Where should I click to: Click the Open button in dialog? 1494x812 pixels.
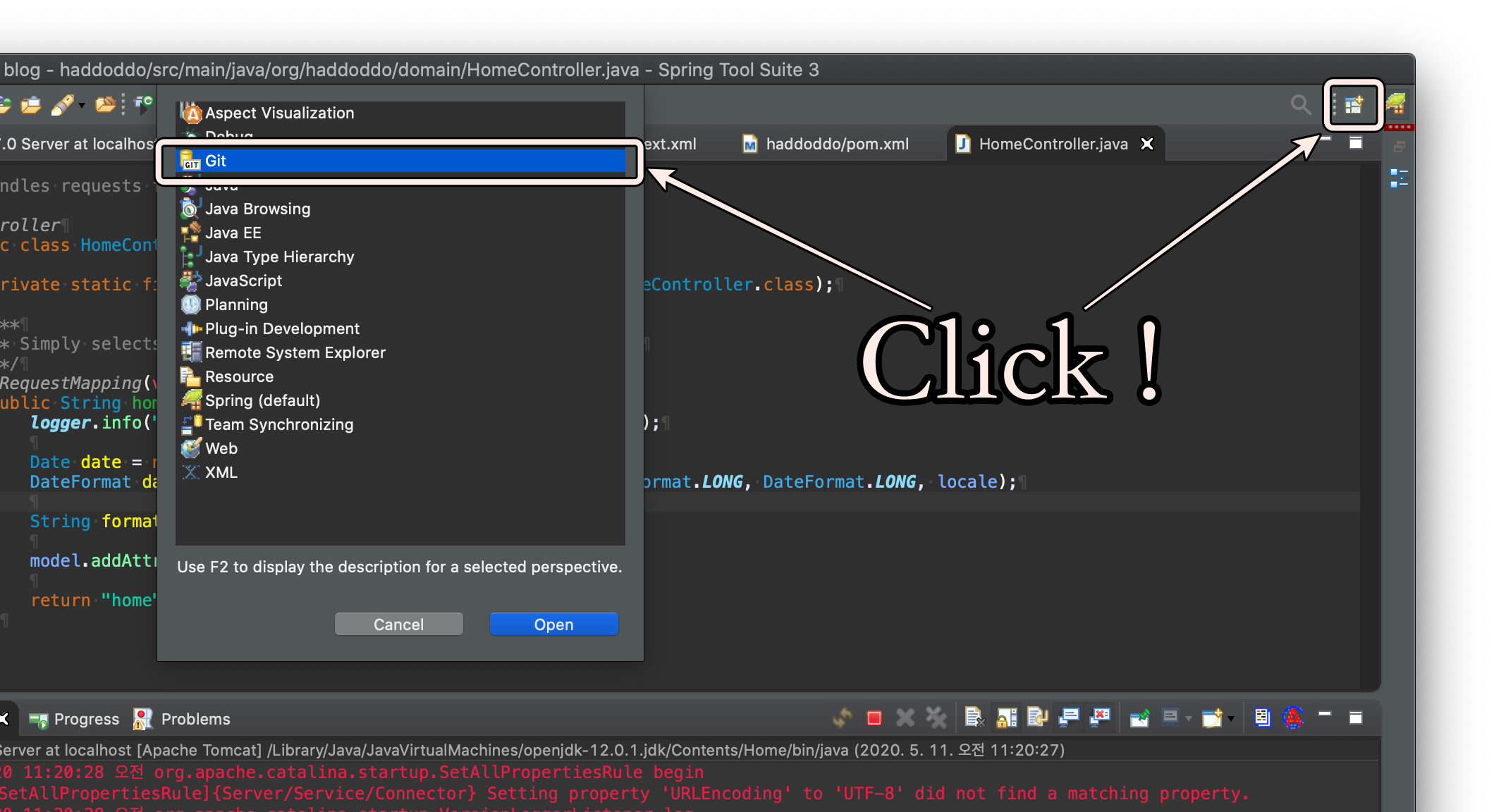(x=553, y=625)
